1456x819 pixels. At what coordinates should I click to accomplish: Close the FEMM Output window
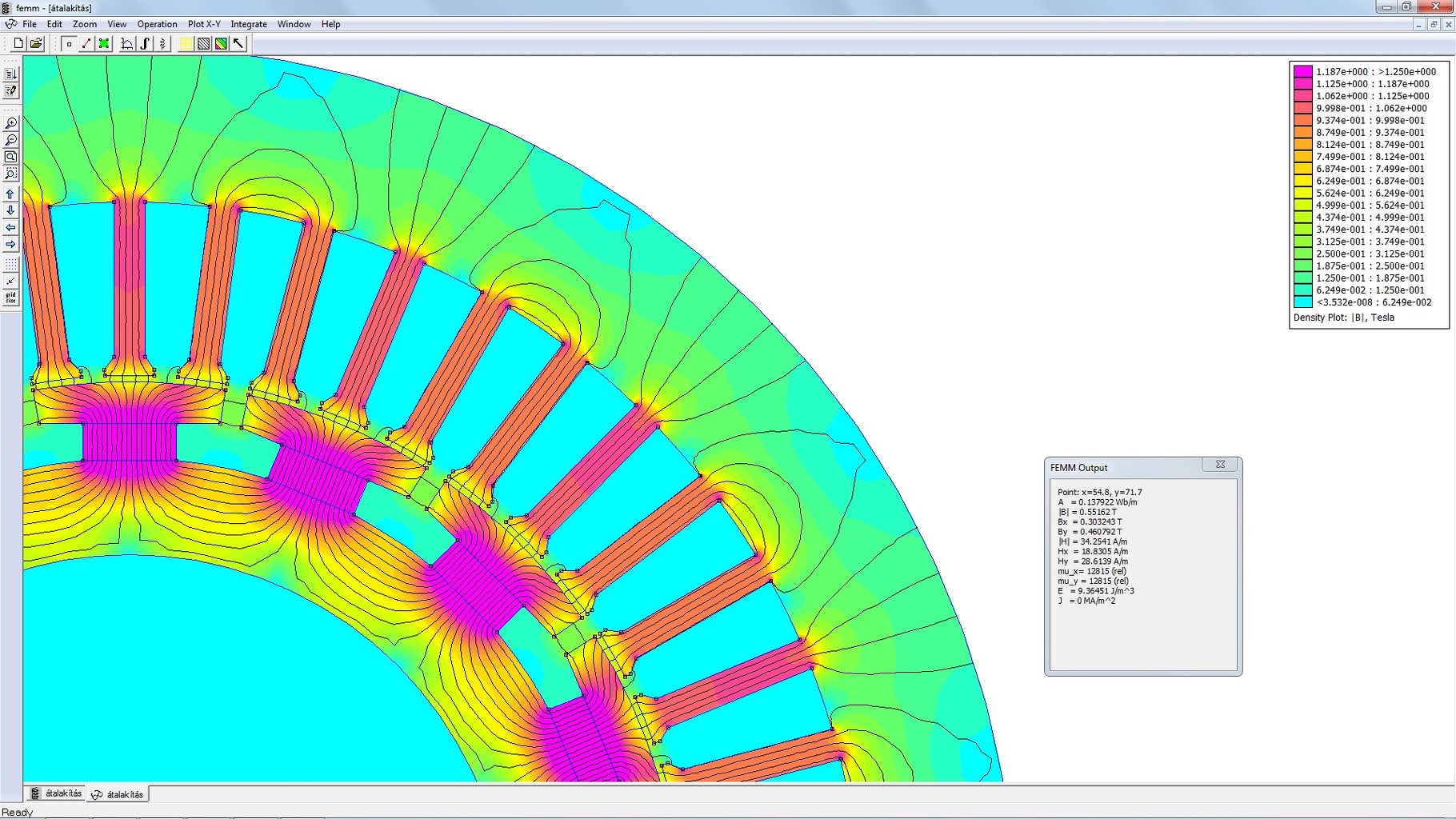point(1220,464)
